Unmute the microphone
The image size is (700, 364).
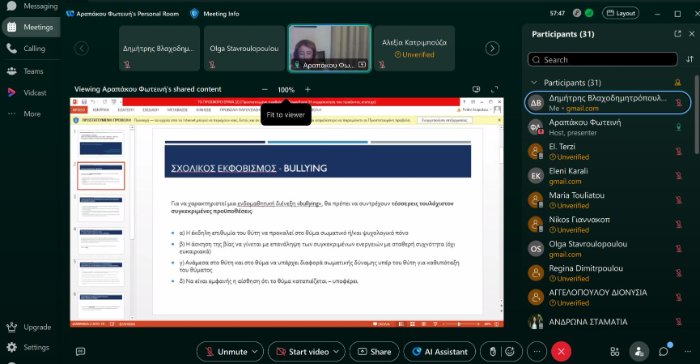tap(226, 351)
